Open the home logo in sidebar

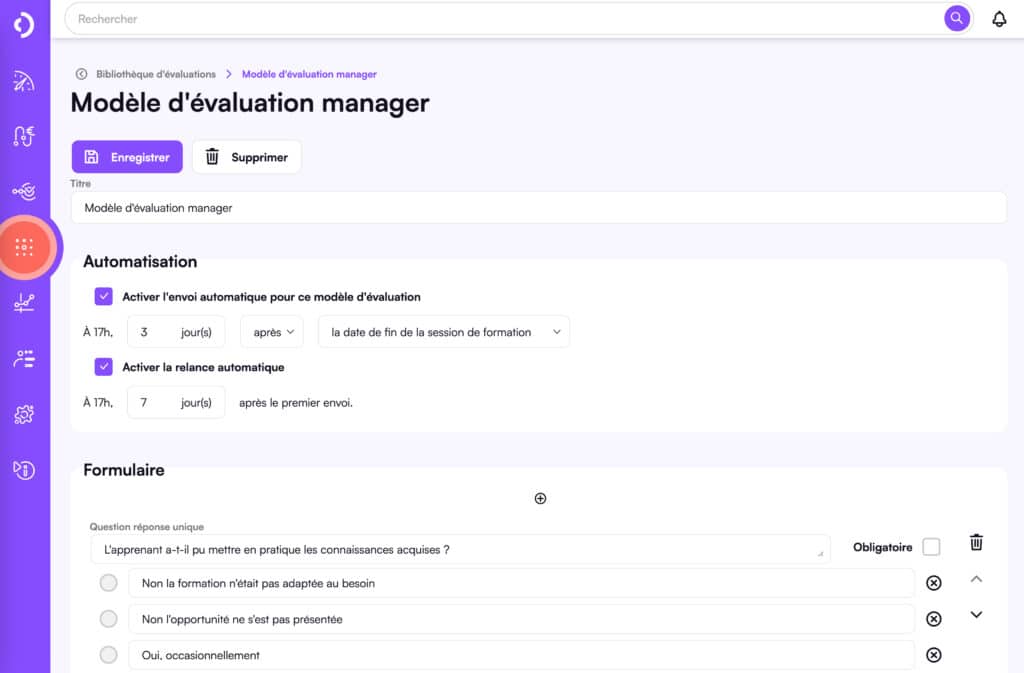click(24, 25)
